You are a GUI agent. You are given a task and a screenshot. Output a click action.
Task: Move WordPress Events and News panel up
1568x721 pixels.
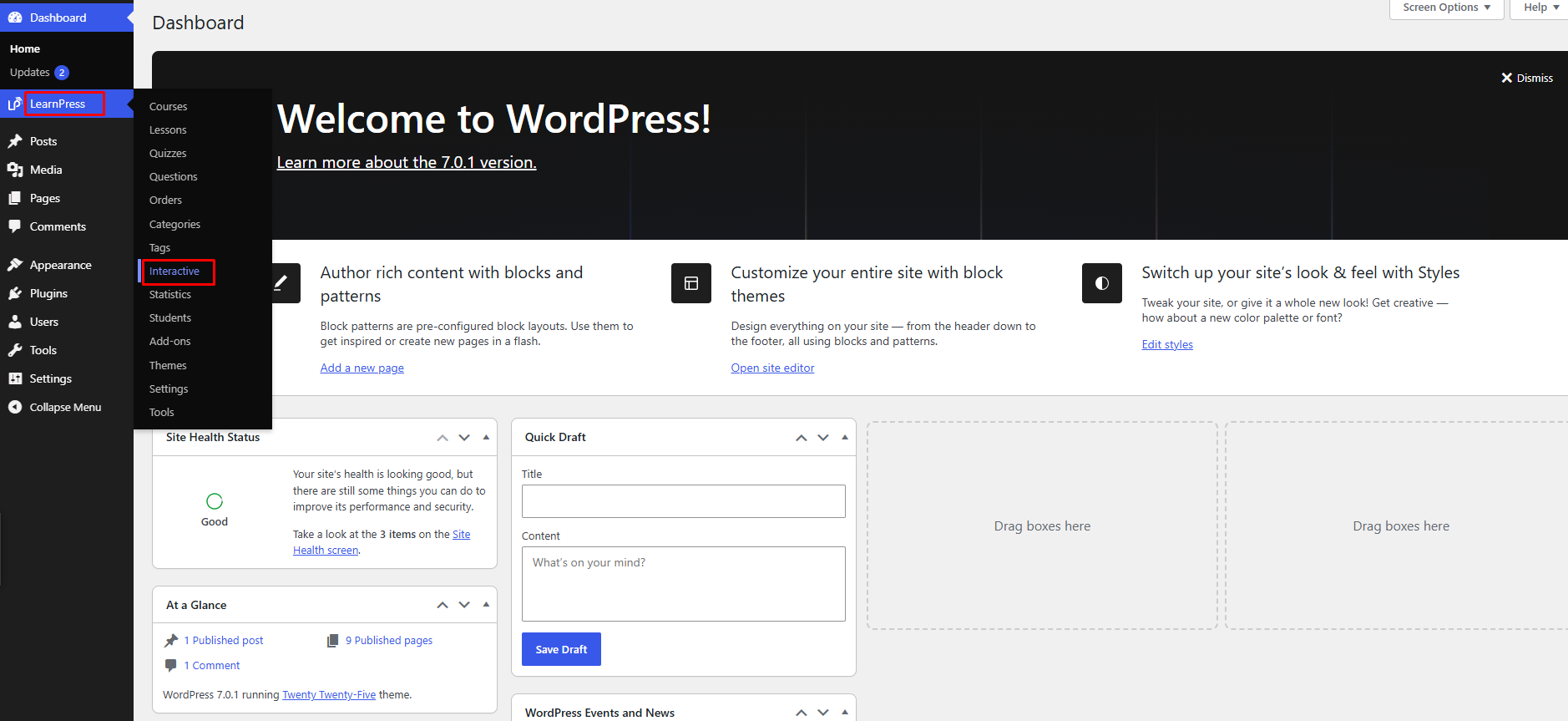[x=802, y=713]
